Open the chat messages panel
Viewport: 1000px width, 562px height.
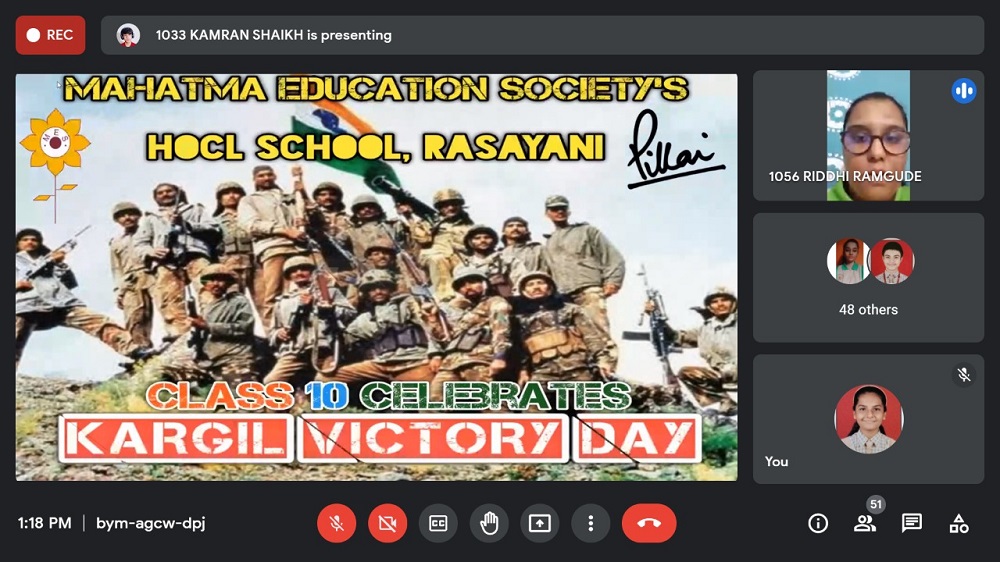(912, 524)
